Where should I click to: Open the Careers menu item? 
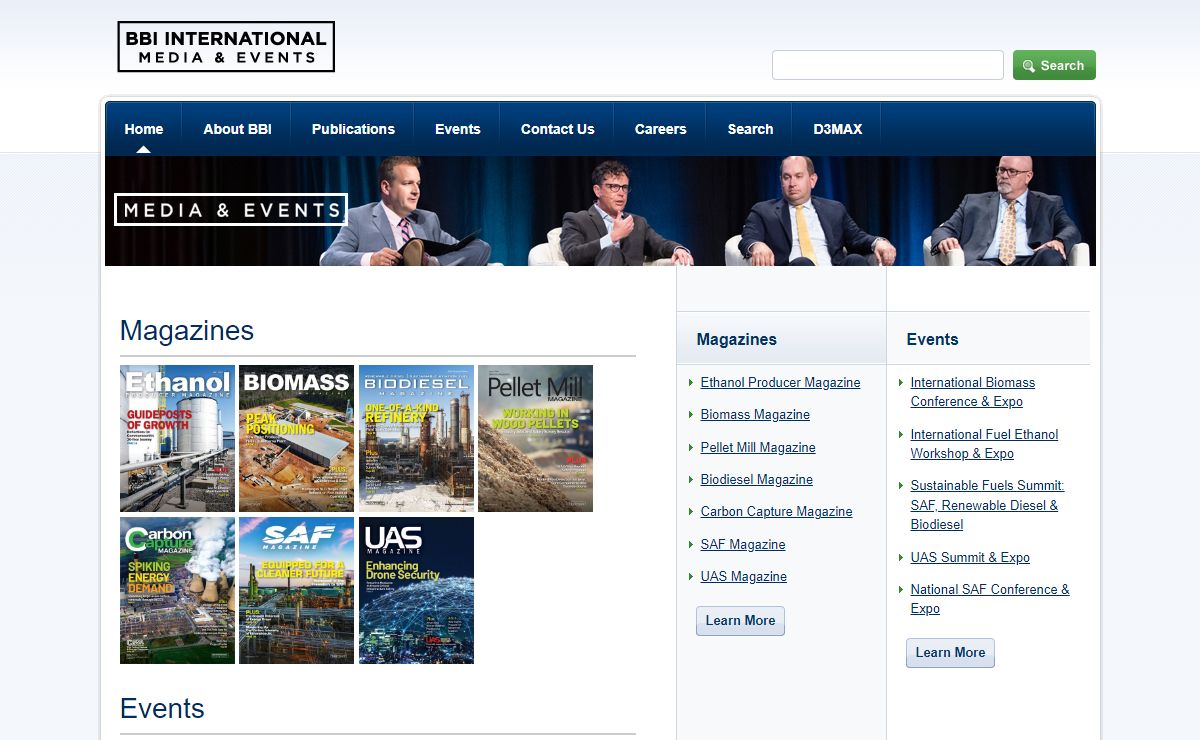pyautogui.click(x=661, y=129)
